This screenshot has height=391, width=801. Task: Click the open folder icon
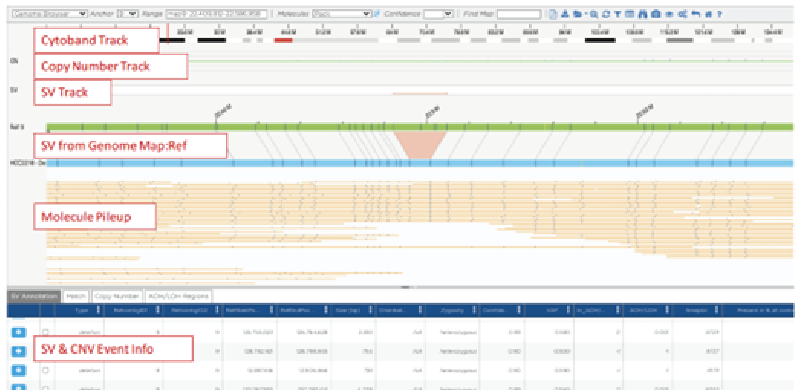[x=576, y=14]
